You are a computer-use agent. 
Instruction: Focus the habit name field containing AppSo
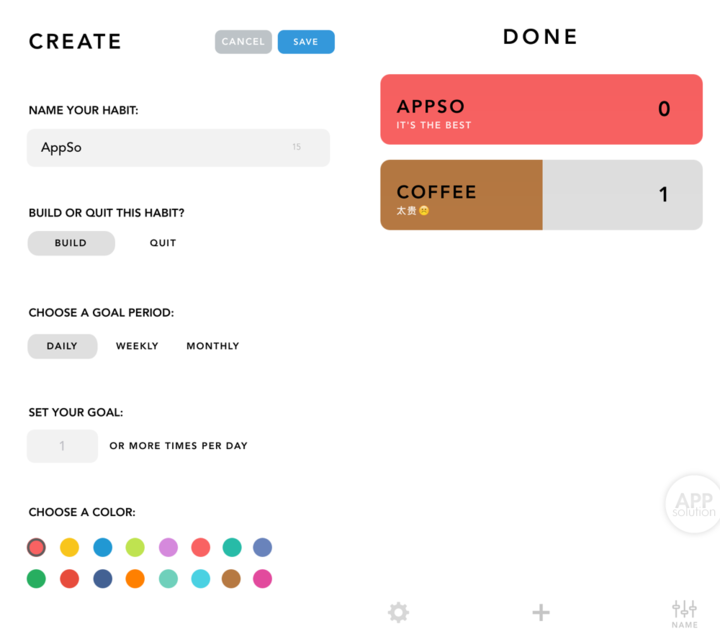coord(178,148)
